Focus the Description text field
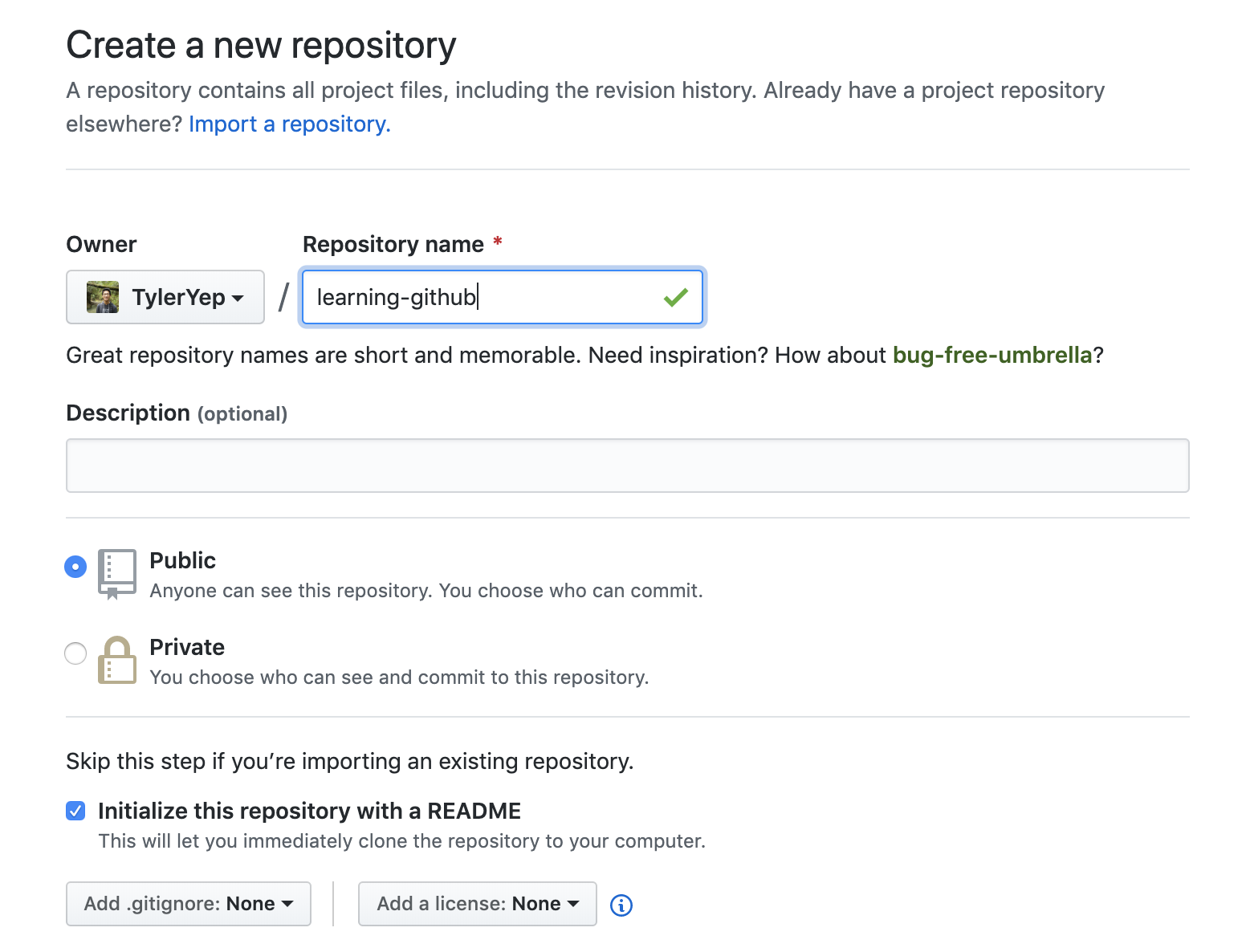1246x952 pixels. click(628, 466)
